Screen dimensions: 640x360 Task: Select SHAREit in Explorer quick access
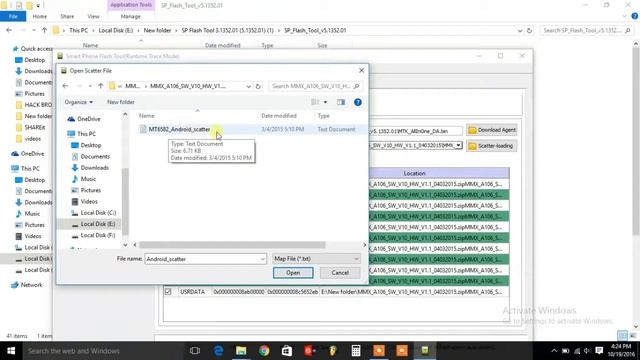click(x=30, y=127)
